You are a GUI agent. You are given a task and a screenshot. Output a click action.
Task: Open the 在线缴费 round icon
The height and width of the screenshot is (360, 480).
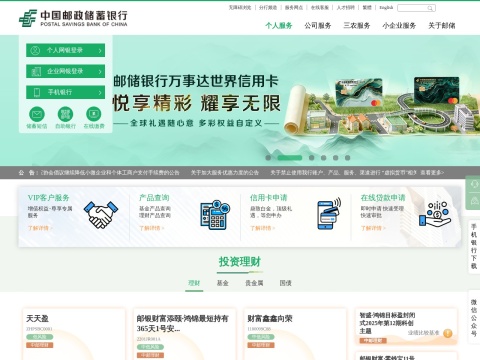coord(94,114)
